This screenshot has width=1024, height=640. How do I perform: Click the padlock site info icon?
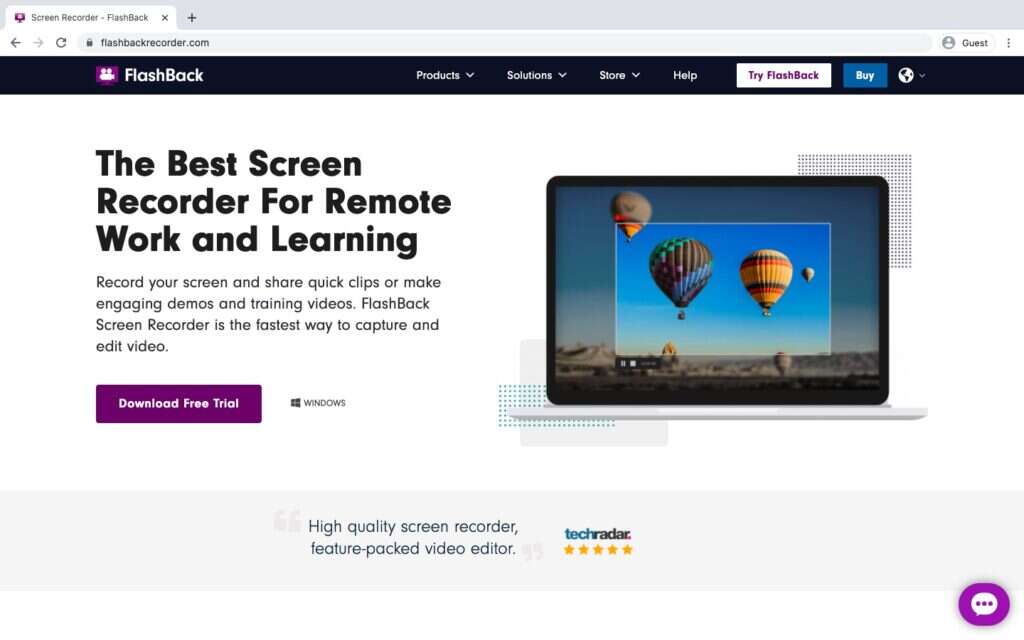tap(89, 42)
